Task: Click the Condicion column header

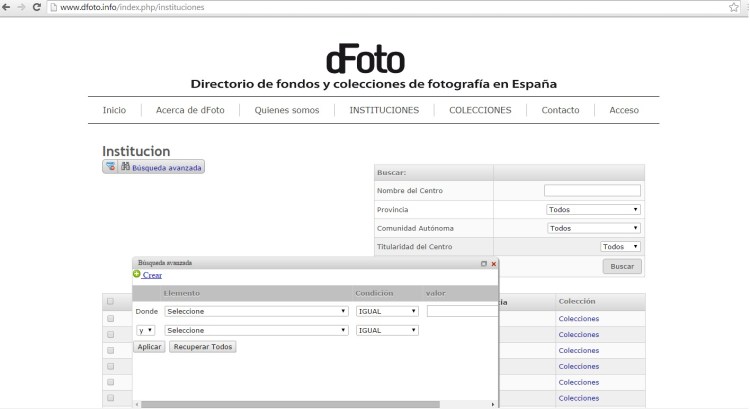Action: pos(374,293)
